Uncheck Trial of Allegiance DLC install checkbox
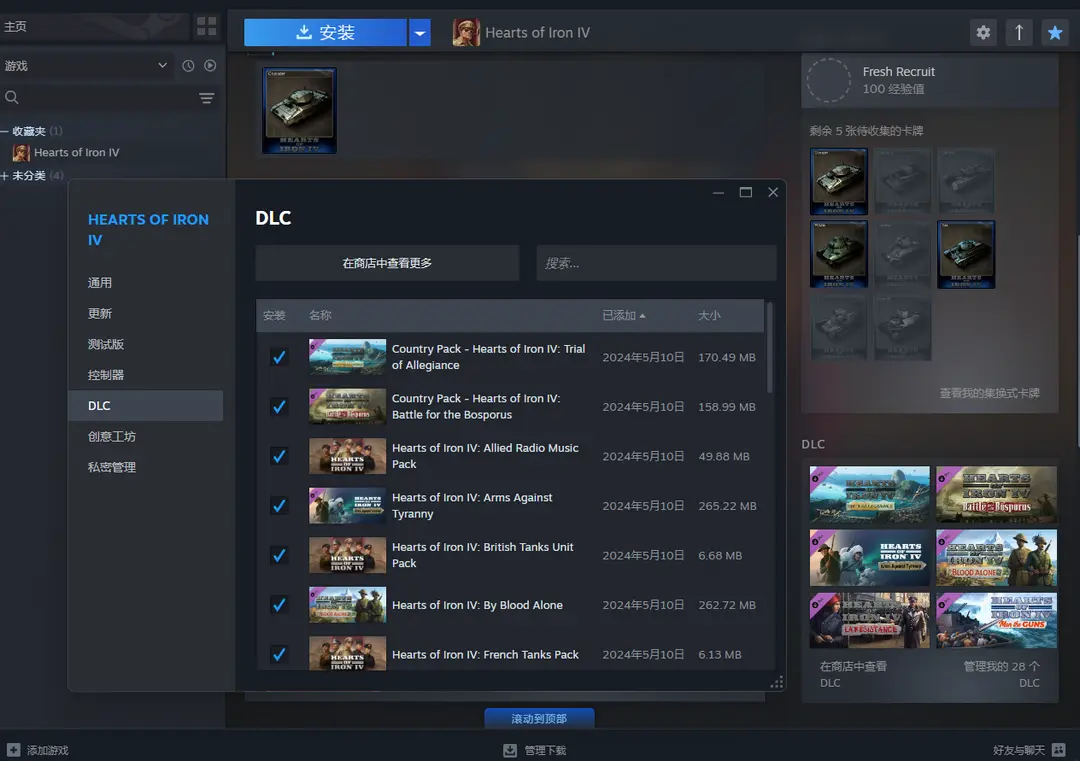This screenshot has height=761, width=1080. click(279, 357)
